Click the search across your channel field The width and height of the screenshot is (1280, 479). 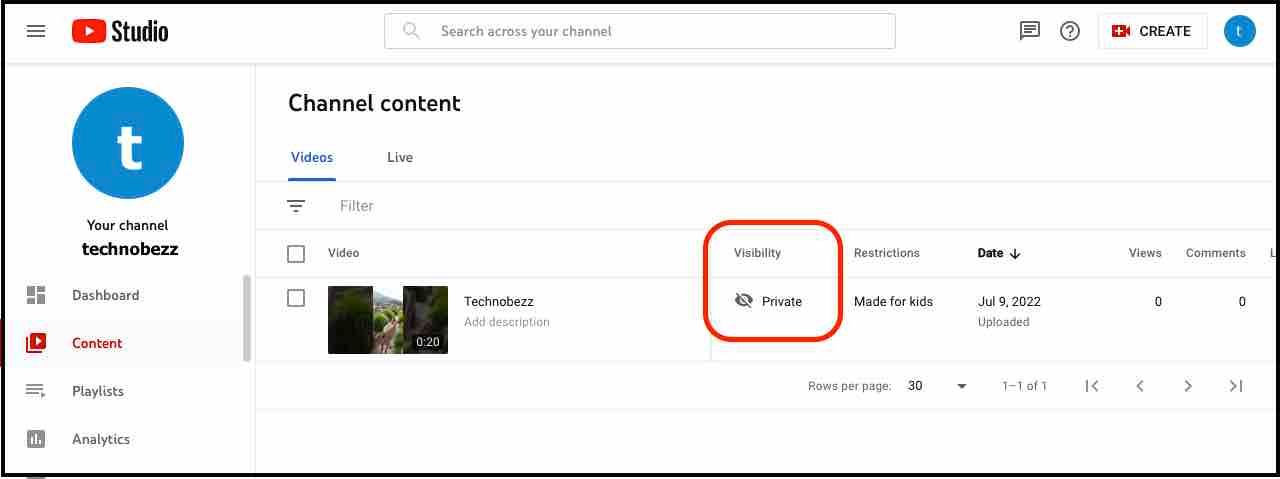(x=640, y=31)
